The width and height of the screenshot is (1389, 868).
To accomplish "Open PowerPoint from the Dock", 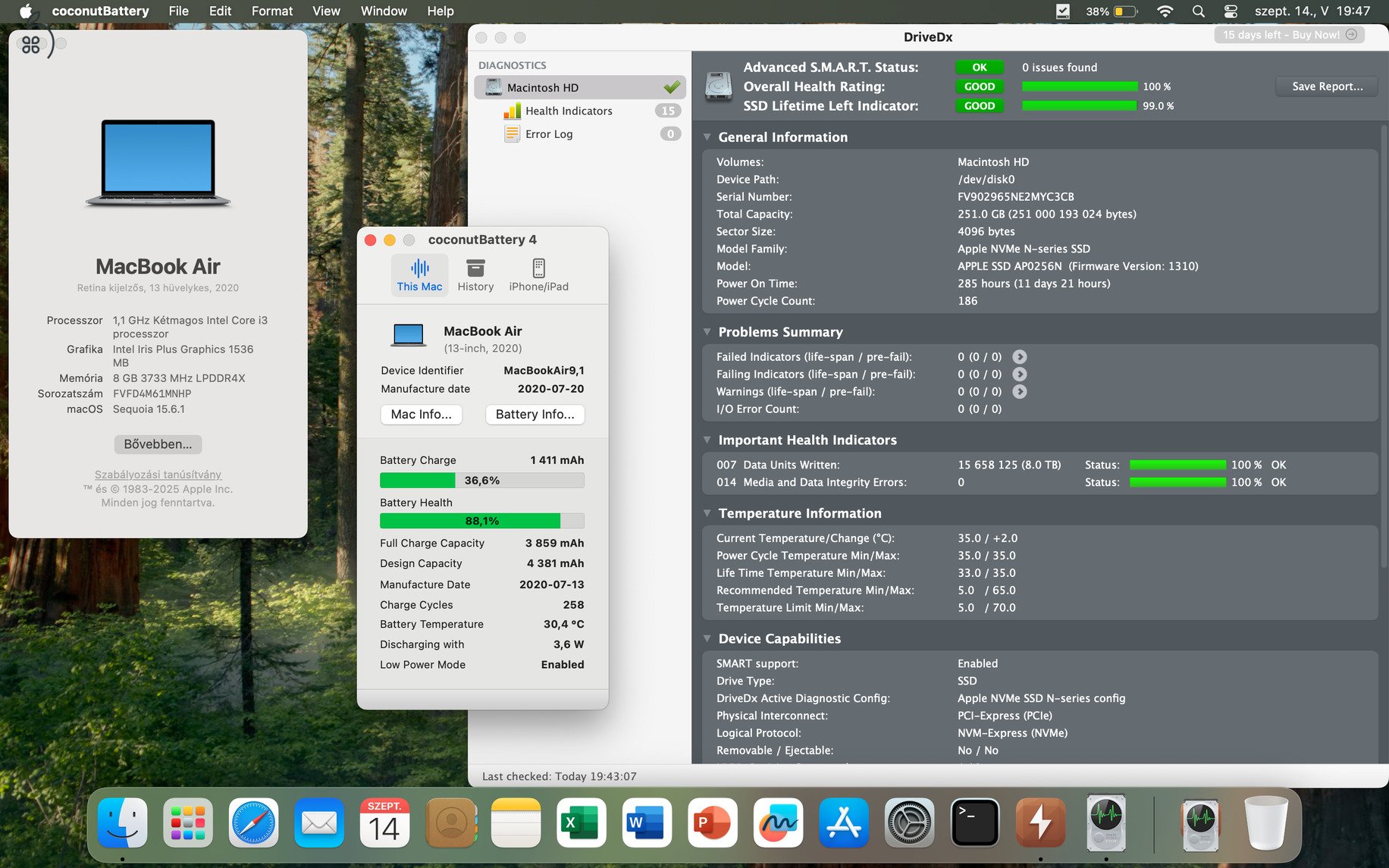I will pos(713,823).
